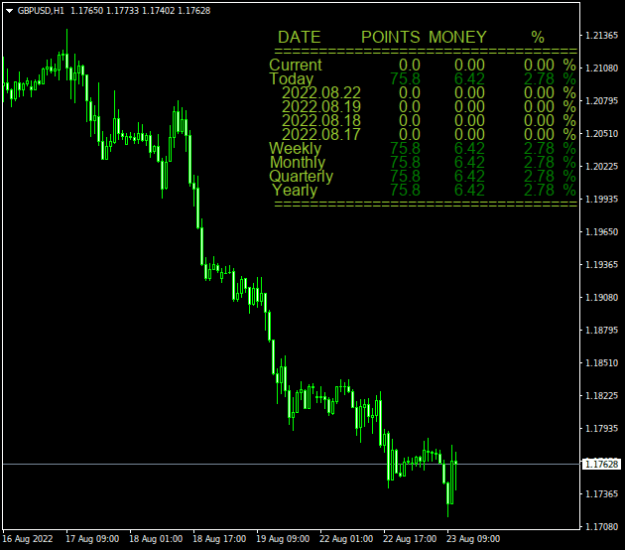The width and height of the screenshot is (625, 550).
Task: Click the 1.19365 price axis label
Action: point(601,265)
